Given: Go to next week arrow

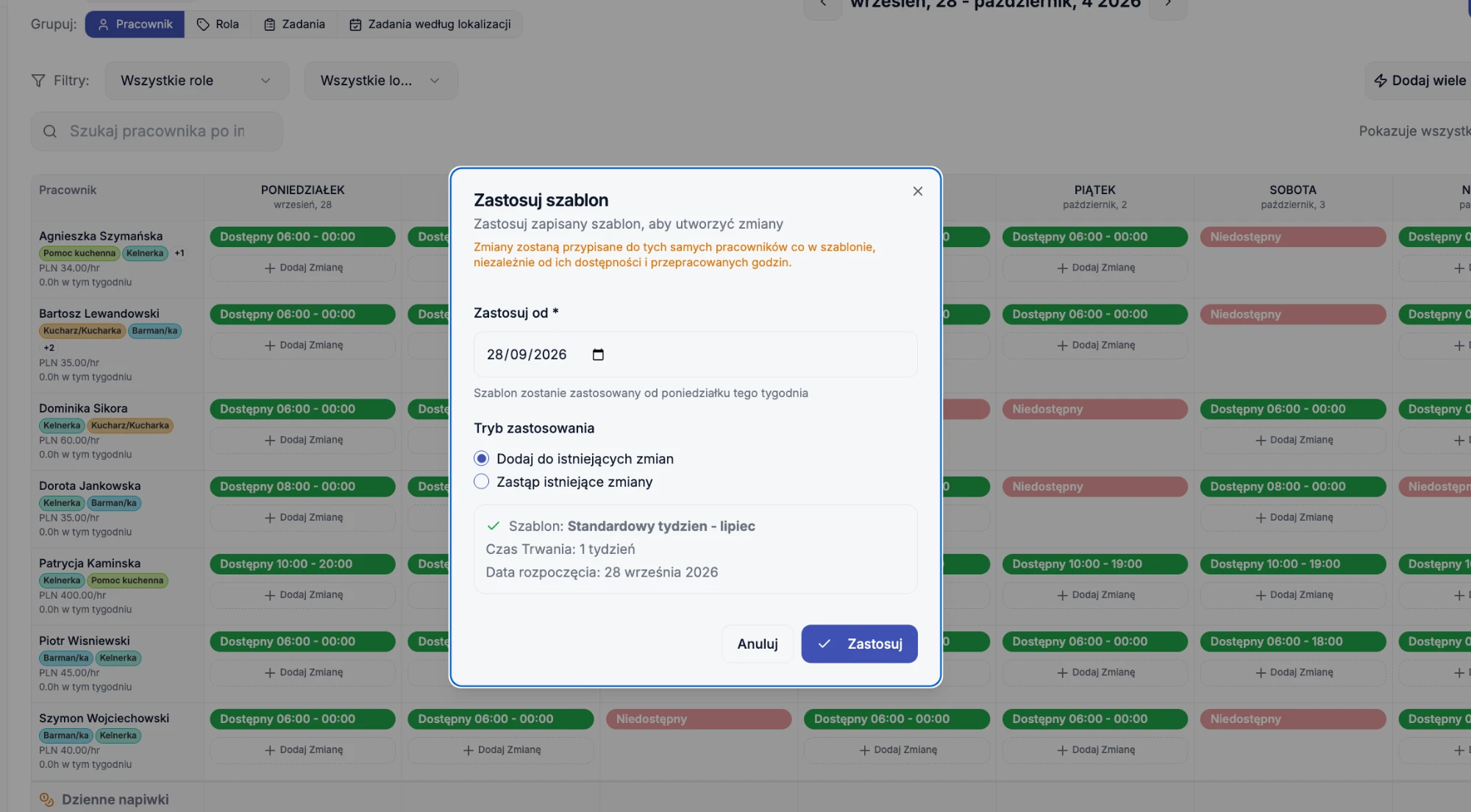Looking at the screenshot, I should click(1167, 4).
